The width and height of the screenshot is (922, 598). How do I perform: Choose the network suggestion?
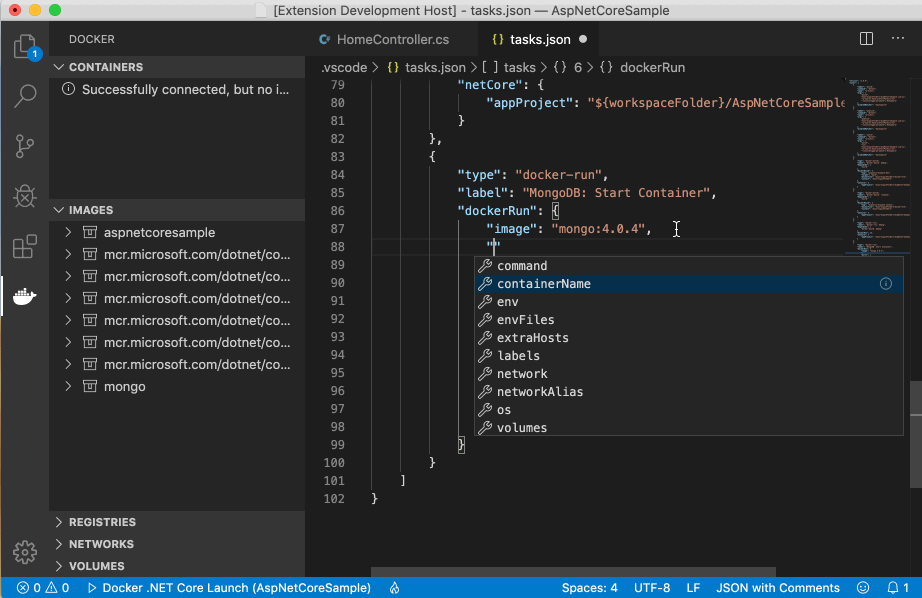(689, 374)
